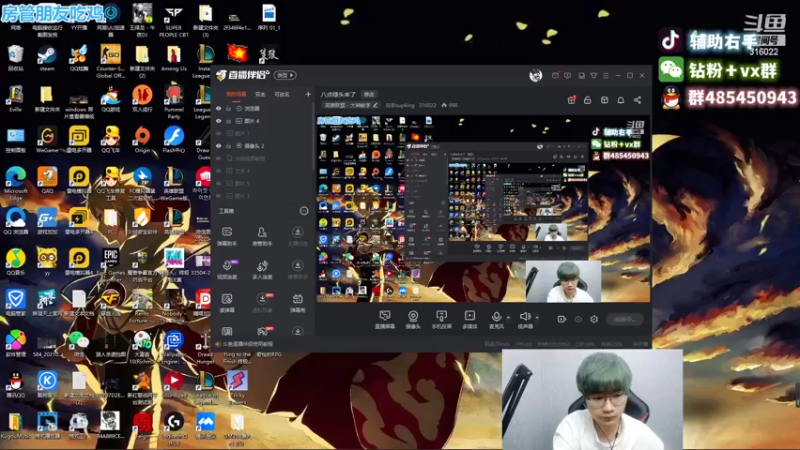Viewport: 800px width, 450px height.
Task: Open Among Us desktop shortcut
Action: coord(174,58)
